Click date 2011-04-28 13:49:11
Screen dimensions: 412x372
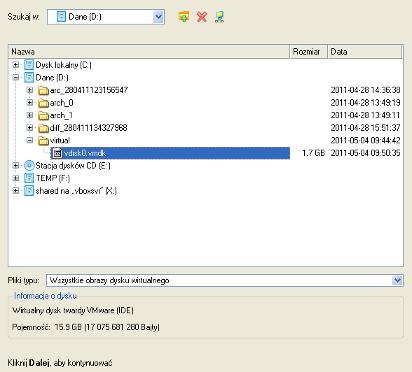pyautogui.click(x=365, y=115)
